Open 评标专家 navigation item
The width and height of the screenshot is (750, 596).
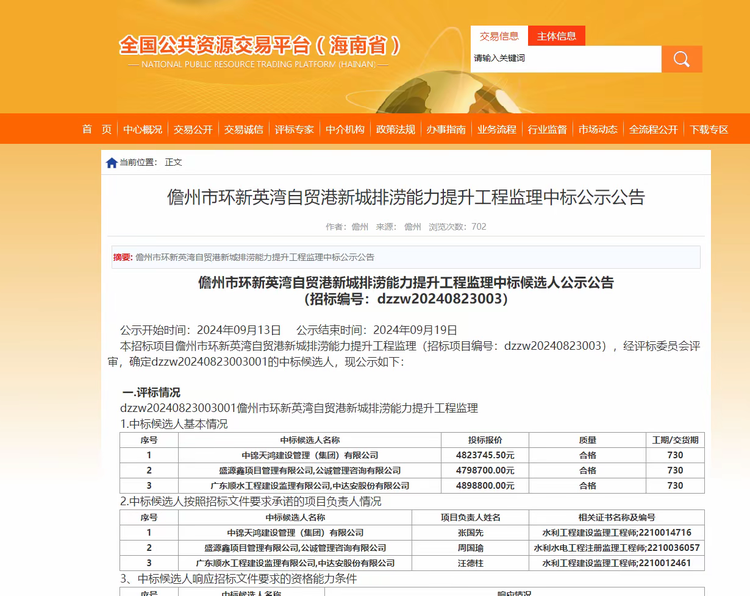coord(294,129)
